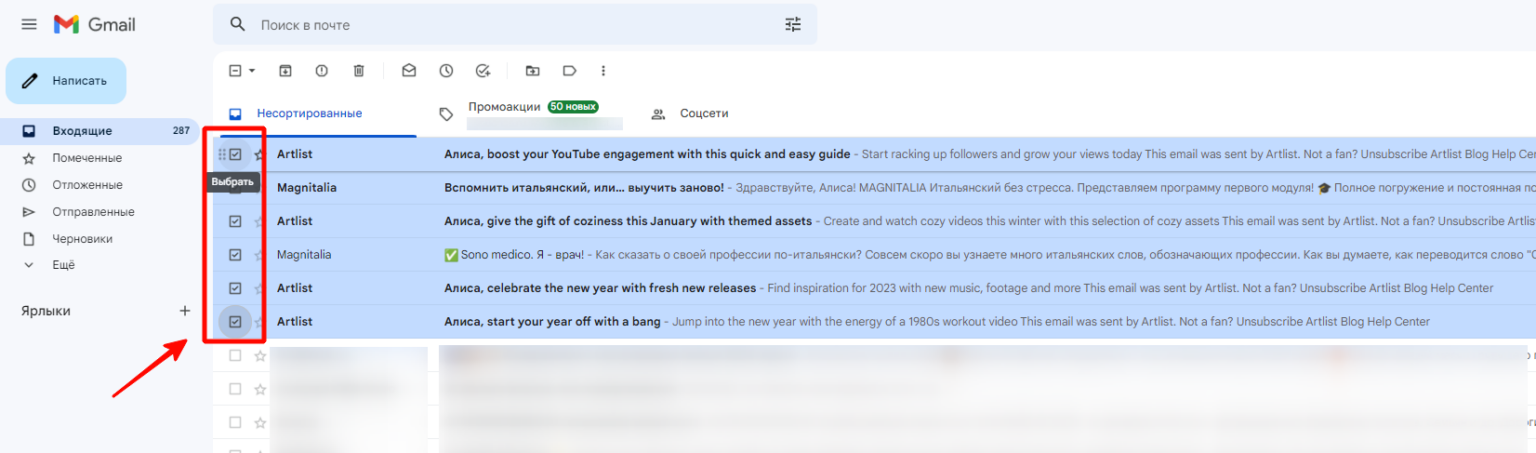Open the Move to folder icon
The image size is (1536, 453).
click(x=533, y=71)
